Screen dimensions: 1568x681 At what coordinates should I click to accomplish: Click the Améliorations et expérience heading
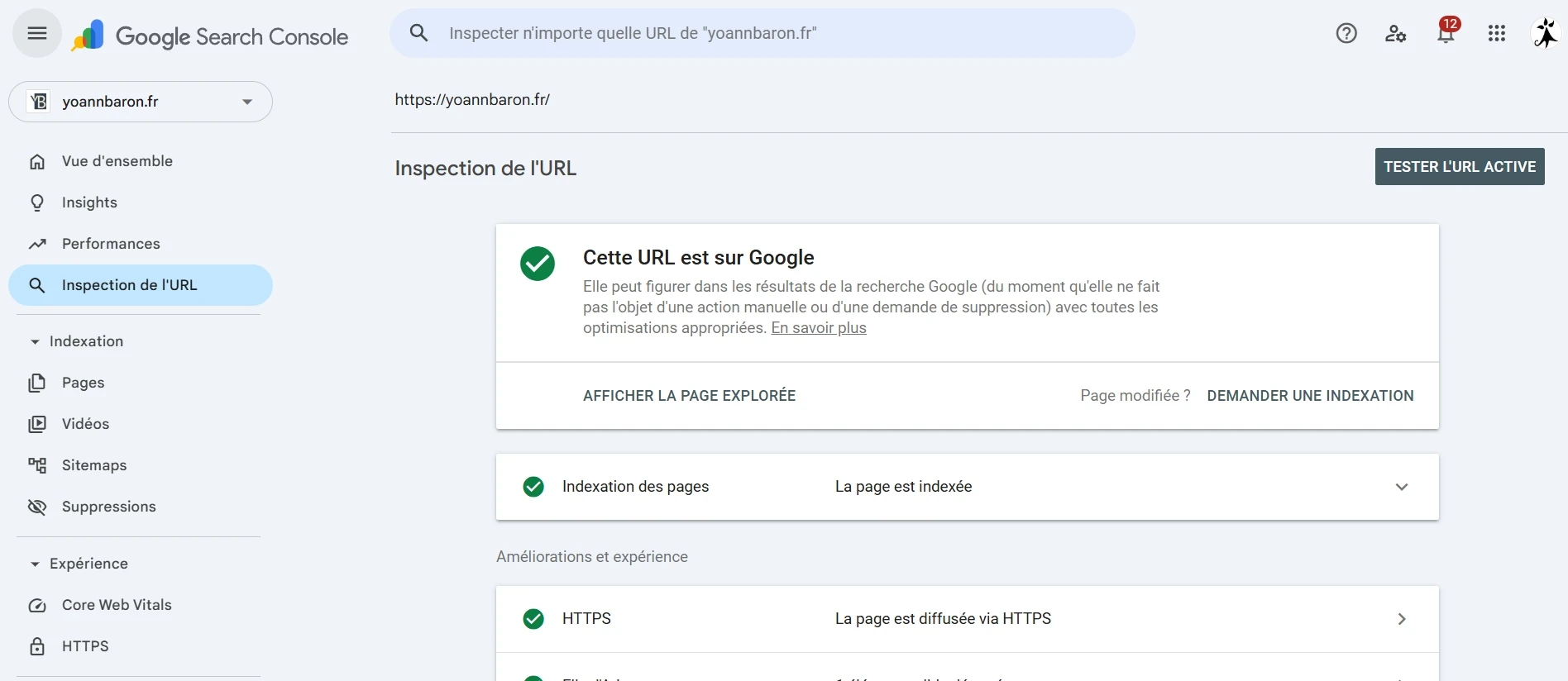(x=592, y=557)
